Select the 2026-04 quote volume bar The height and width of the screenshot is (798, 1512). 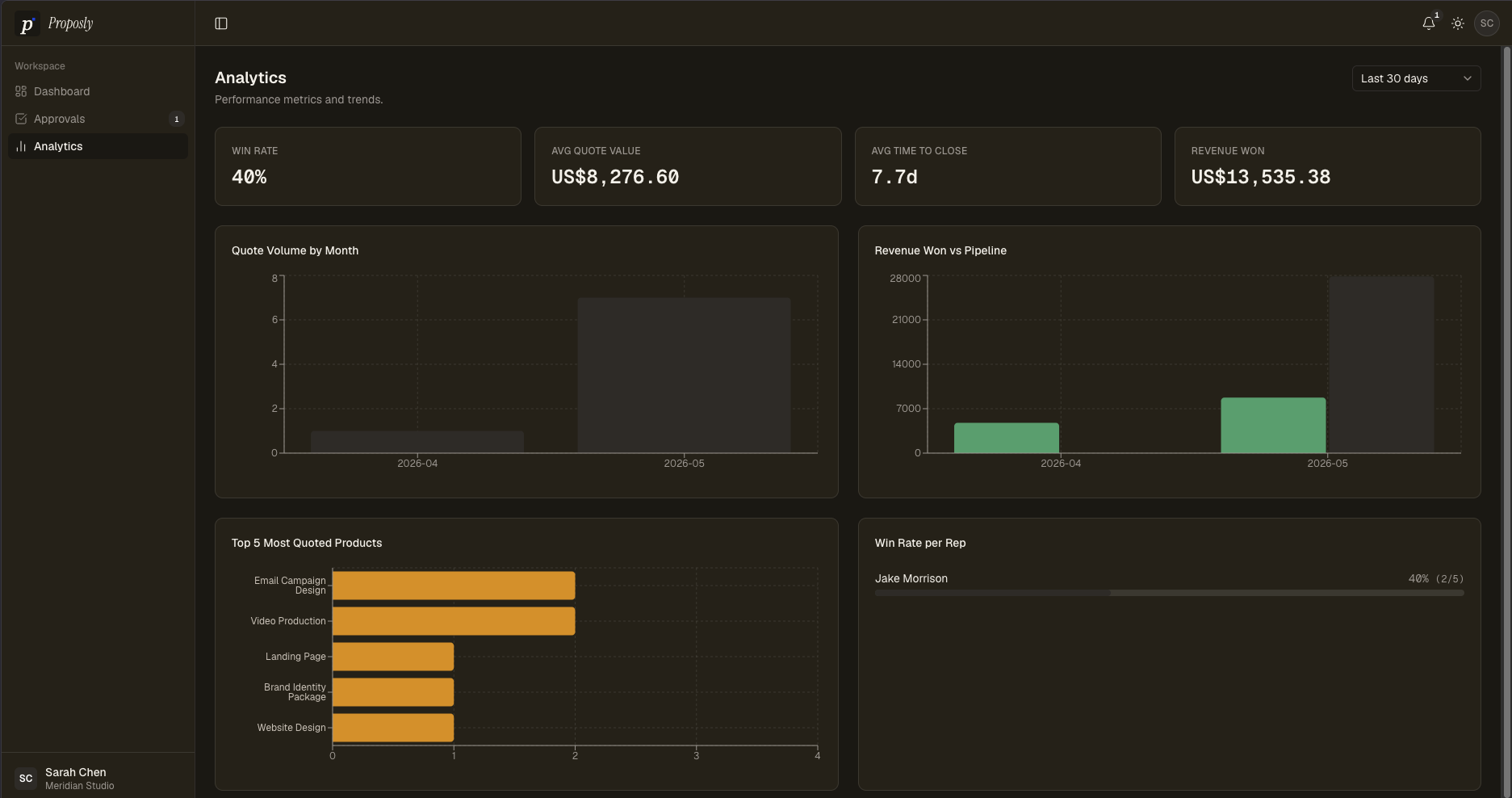pyautogui.click(x=417, y=442)
